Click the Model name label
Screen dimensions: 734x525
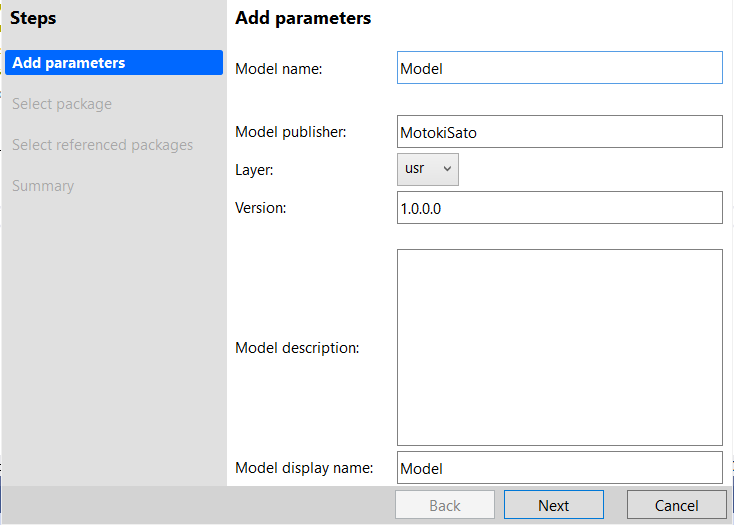(x=279, y=69)
